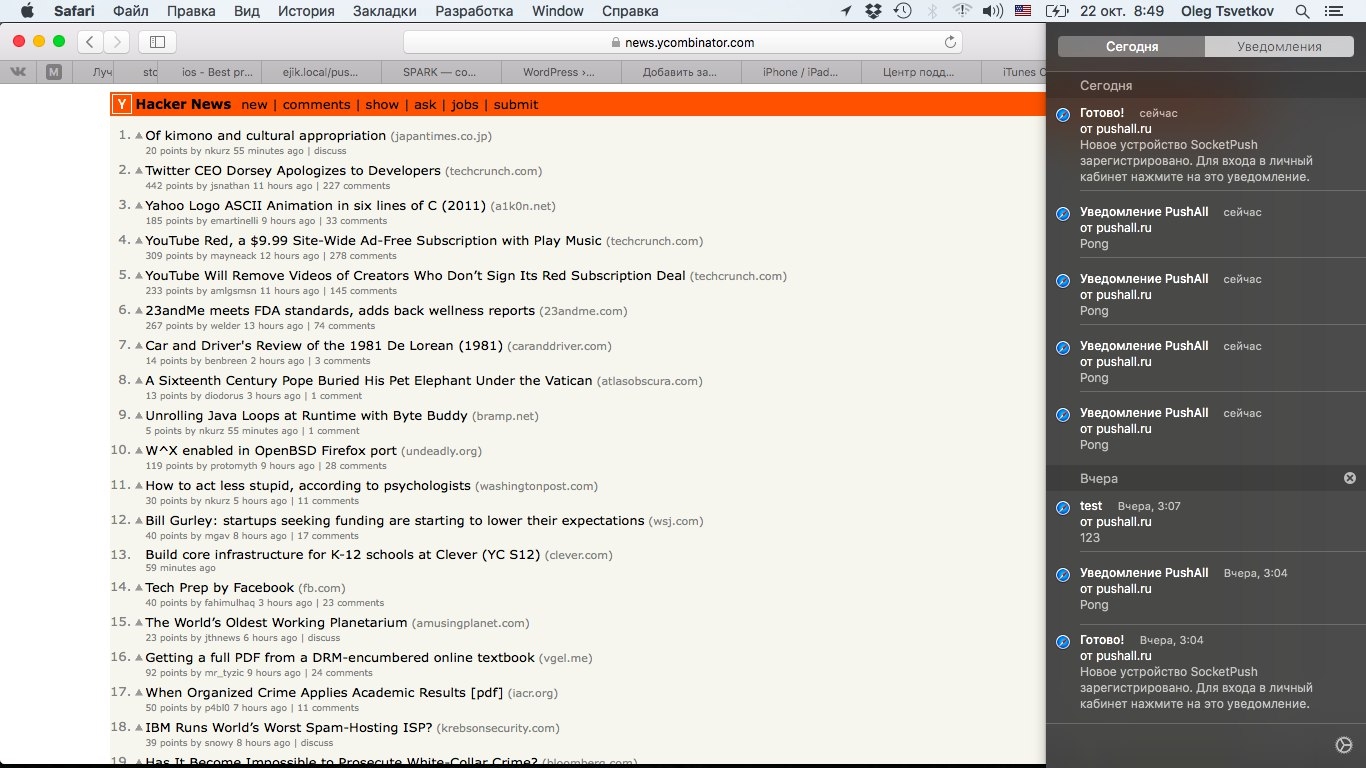Toggle Notification Center from the menu bar icon

(1333, 11)
